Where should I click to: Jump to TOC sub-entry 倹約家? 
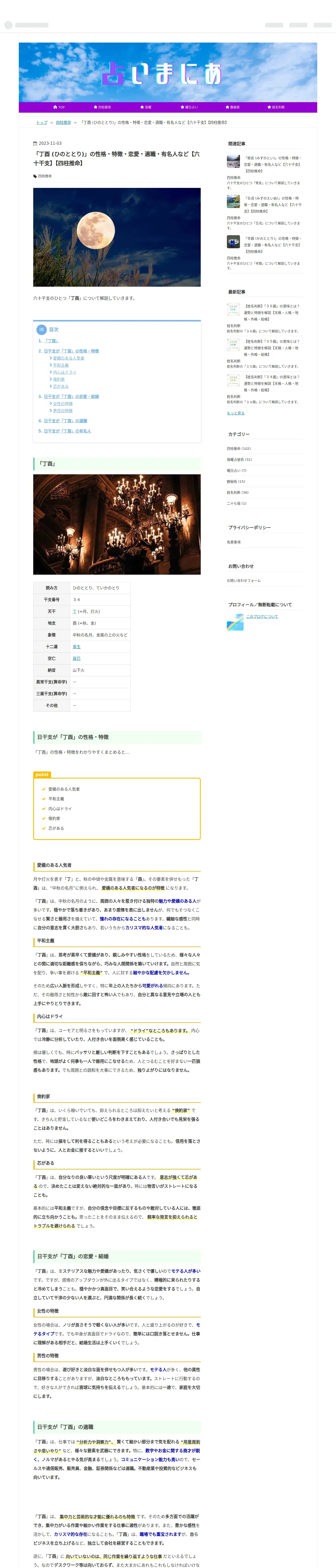point(59,379)
